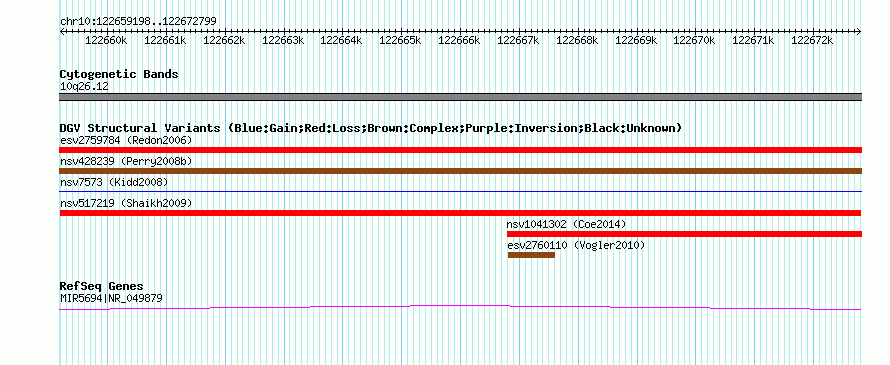Click ruler position 122665k

400,40
